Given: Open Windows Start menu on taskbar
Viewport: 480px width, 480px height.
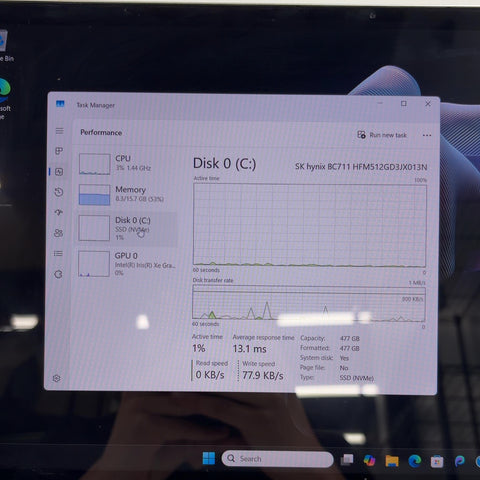Looking at the screenshot, I should pos(209,458).
